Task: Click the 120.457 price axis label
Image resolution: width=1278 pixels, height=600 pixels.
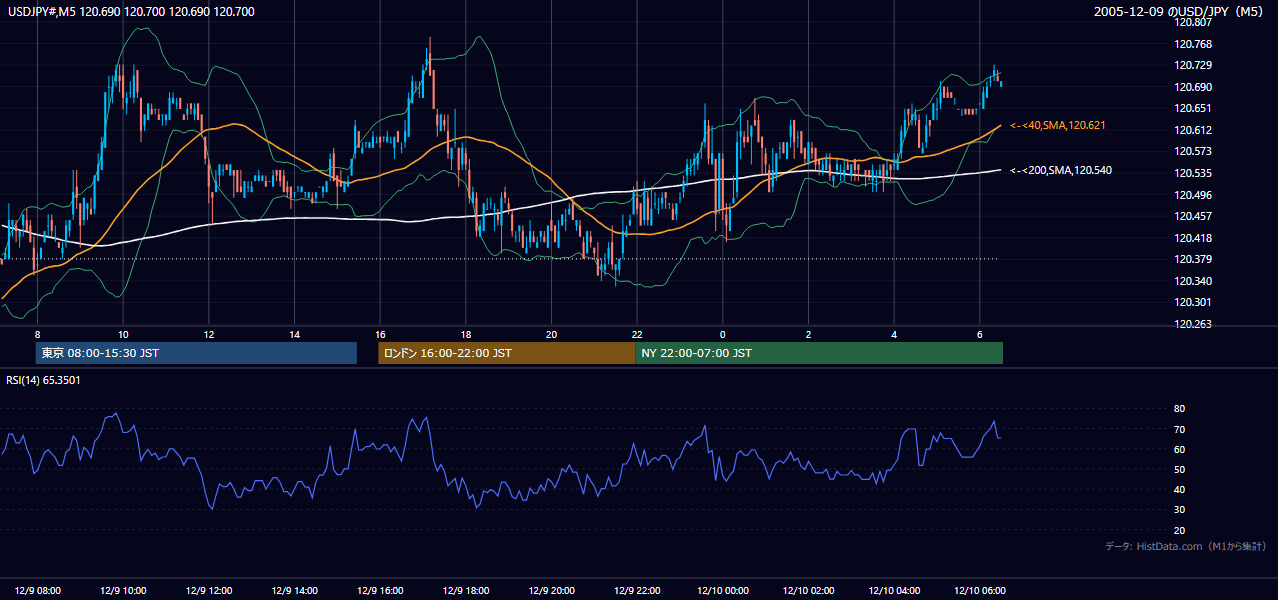Action: coord(1192,216)
